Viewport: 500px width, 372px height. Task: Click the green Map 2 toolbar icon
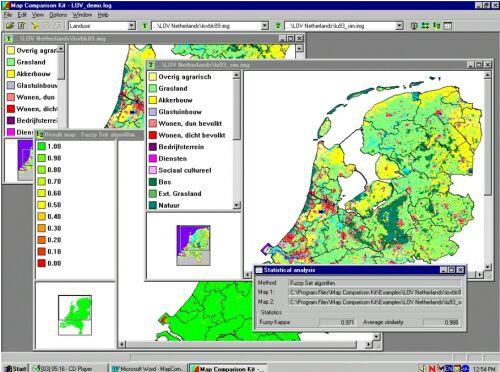click(278, 26)
